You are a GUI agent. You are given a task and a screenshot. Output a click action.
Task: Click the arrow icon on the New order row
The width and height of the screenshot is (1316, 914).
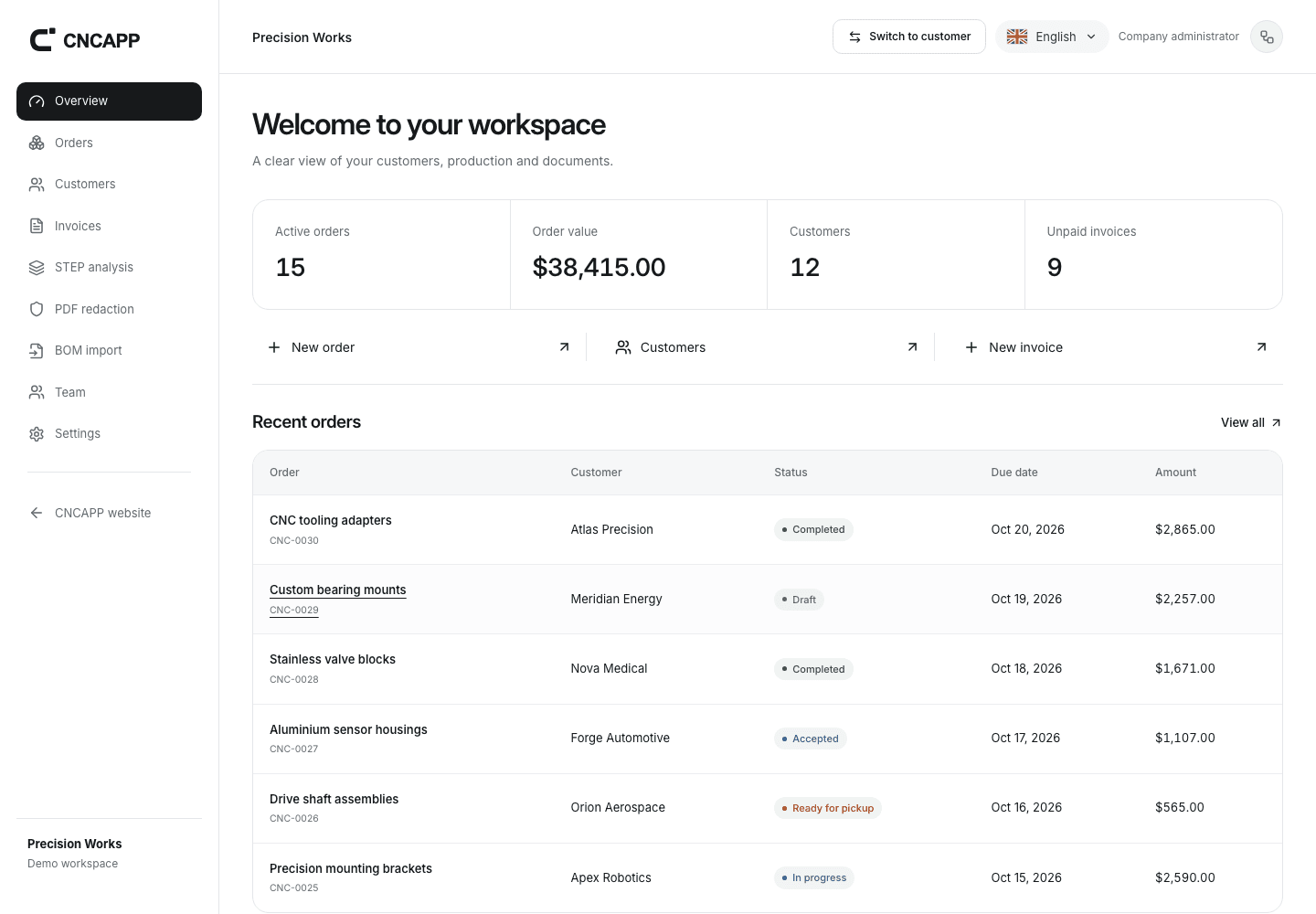pos(564,347)
